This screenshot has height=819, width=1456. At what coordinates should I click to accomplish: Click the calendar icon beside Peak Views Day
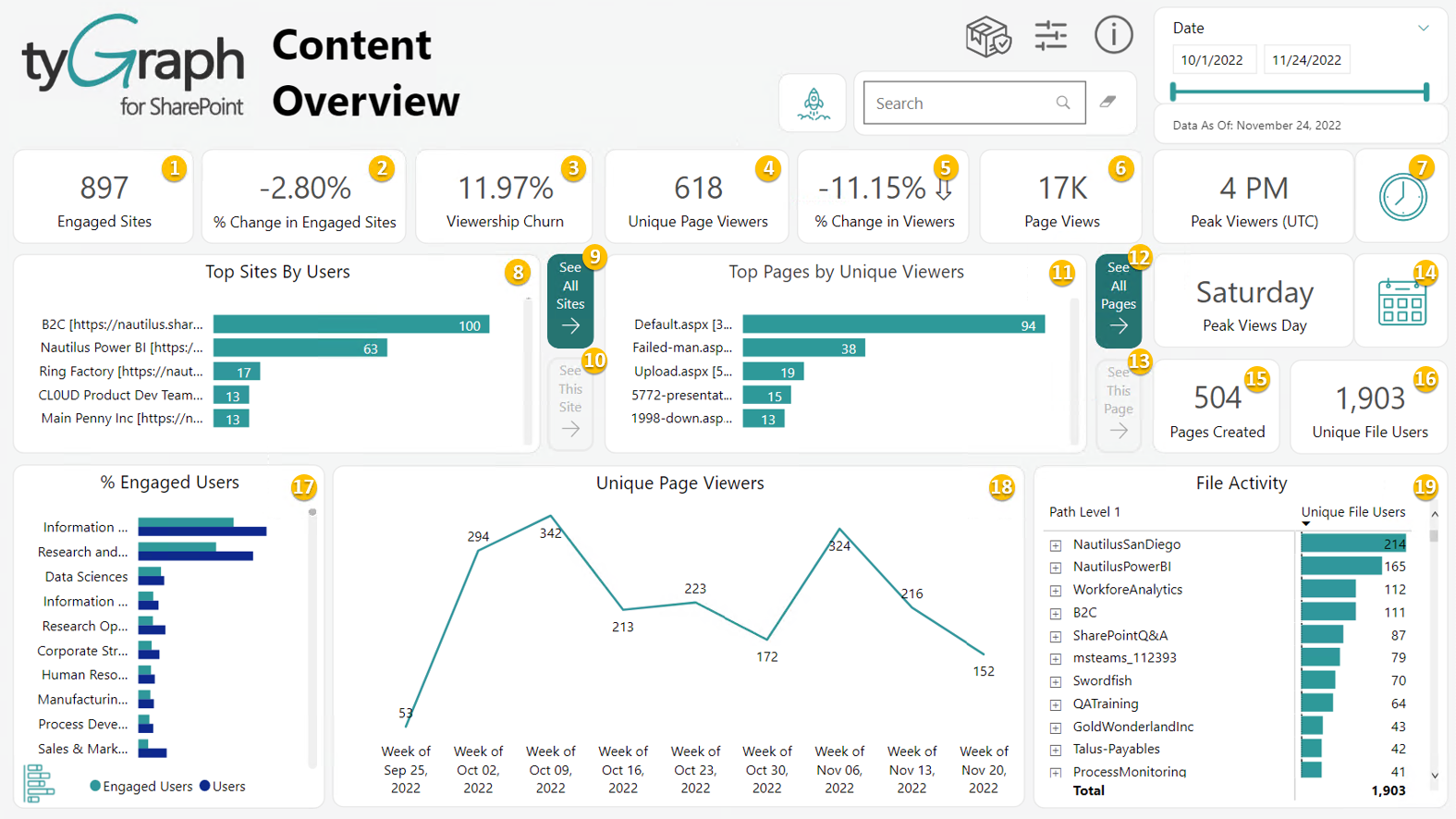pyautogui.click(x=1401, y=302)
